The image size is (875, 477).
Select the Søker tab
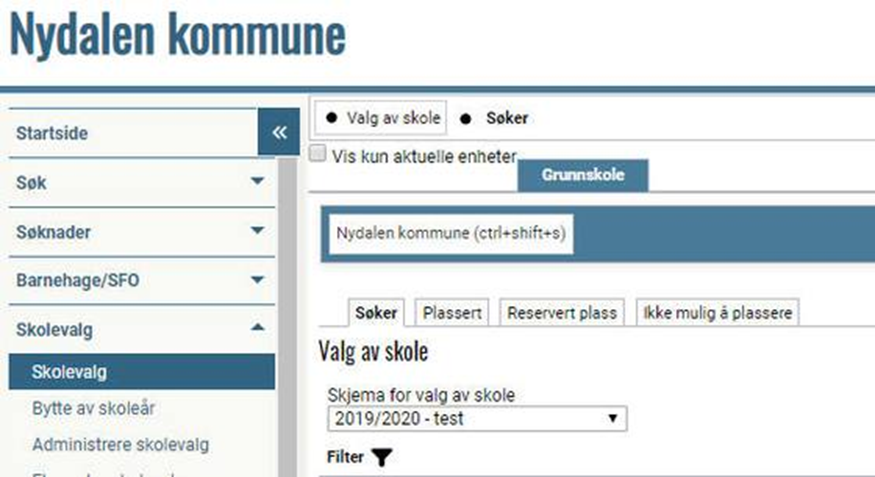pyautogui.click(x=377, y=313)
